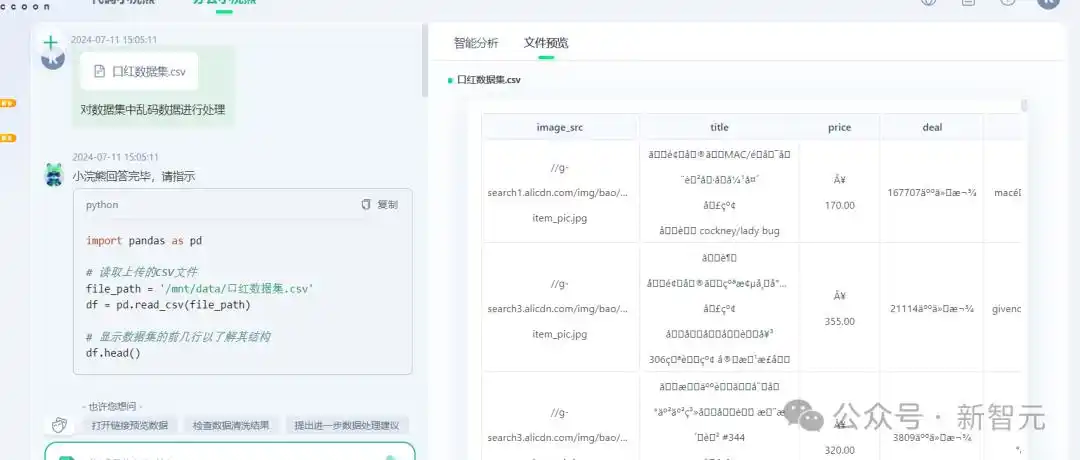Click the mask icon beside suggested questions
Viewport: 1080px width, 460px height.
[x=61, y=425]
